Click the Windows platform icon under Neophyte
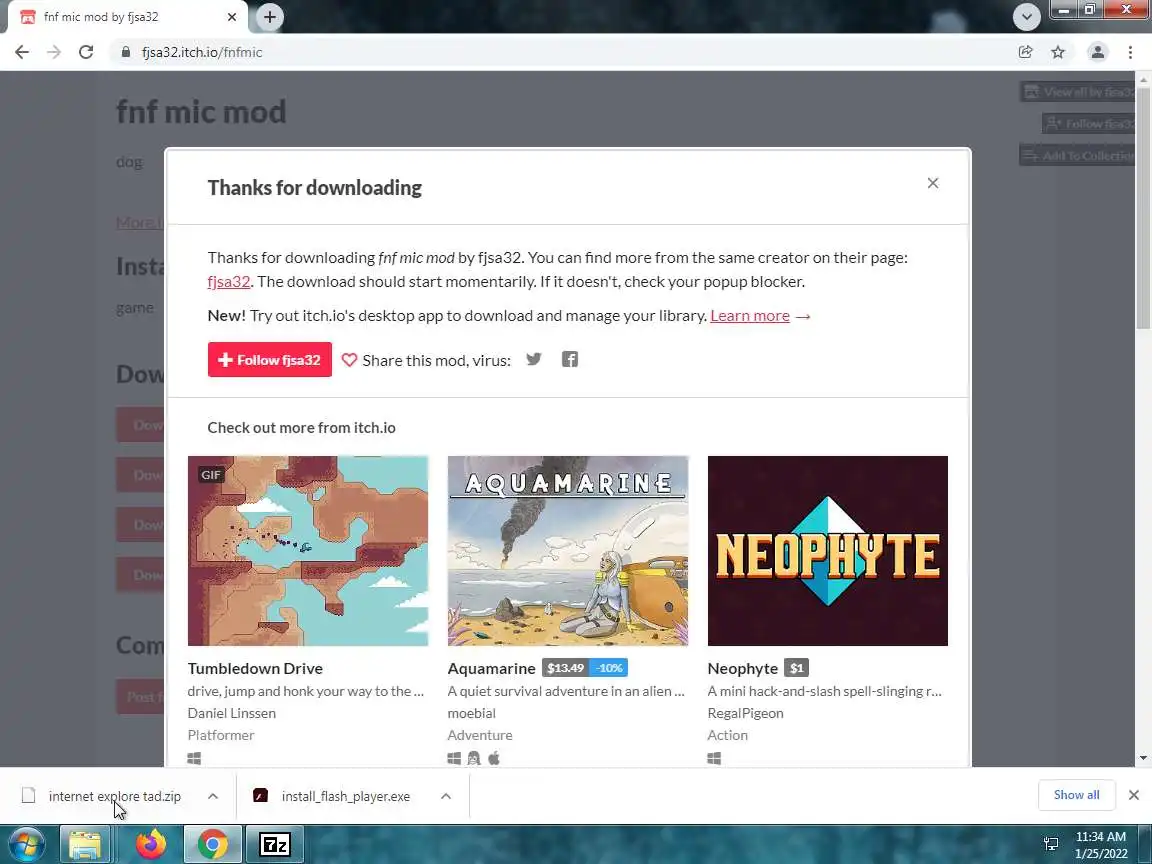 714,758
